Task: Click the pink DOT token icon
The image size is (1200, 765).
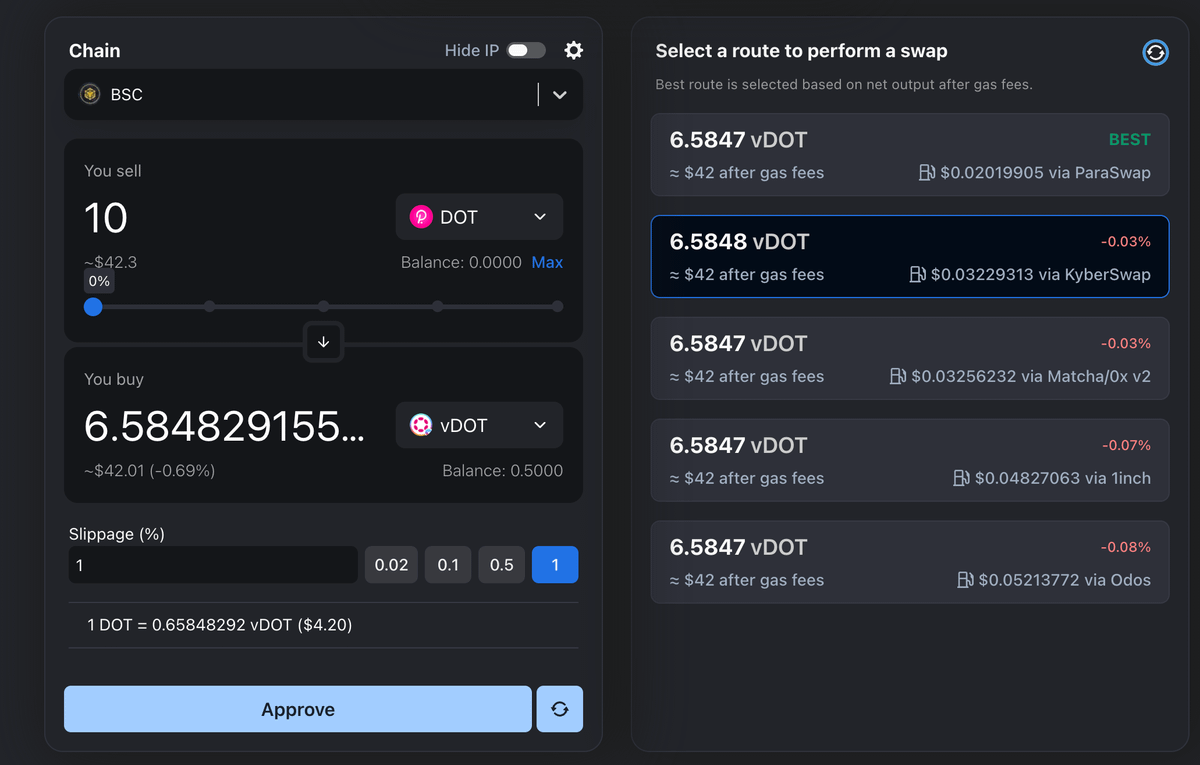Action: click(x=421, y=217)
